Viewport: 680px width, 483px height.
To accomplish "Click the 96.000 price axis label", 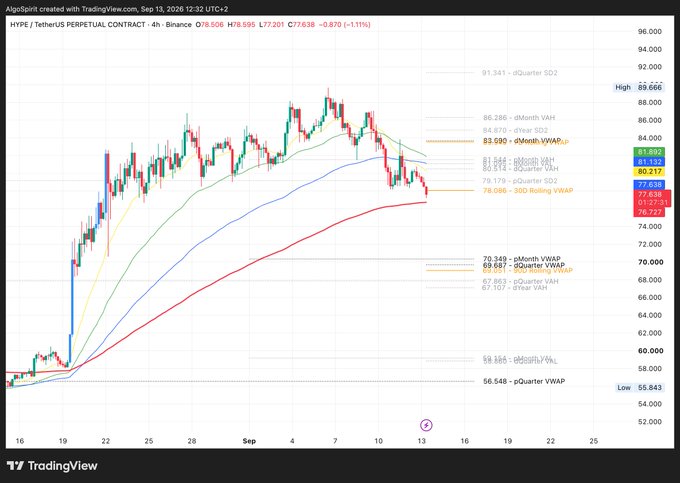I will pyautogui.click(x=650, y=31).
